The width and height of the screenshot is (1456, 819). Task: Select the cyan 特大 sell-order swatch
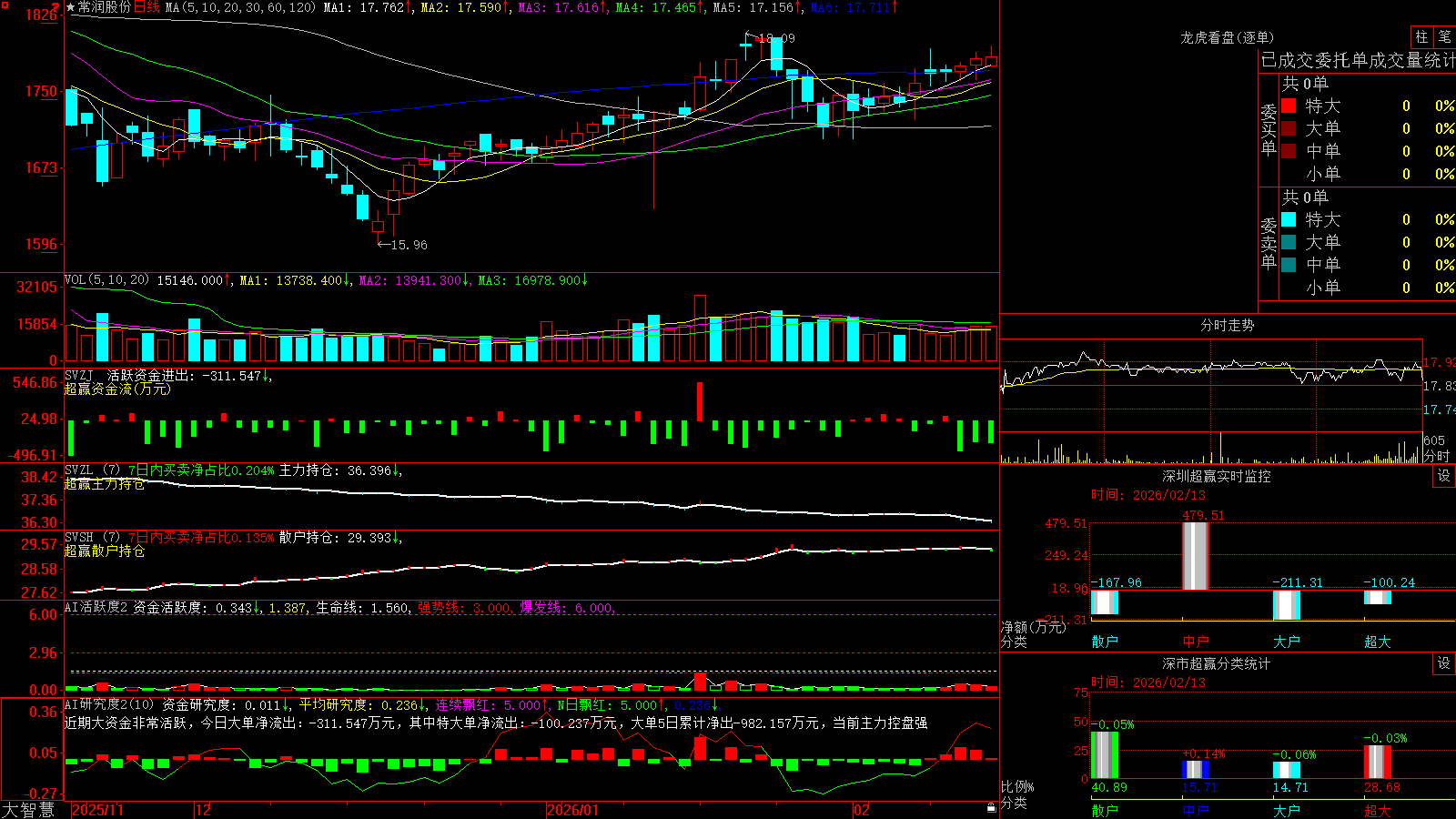(1289, 219)
